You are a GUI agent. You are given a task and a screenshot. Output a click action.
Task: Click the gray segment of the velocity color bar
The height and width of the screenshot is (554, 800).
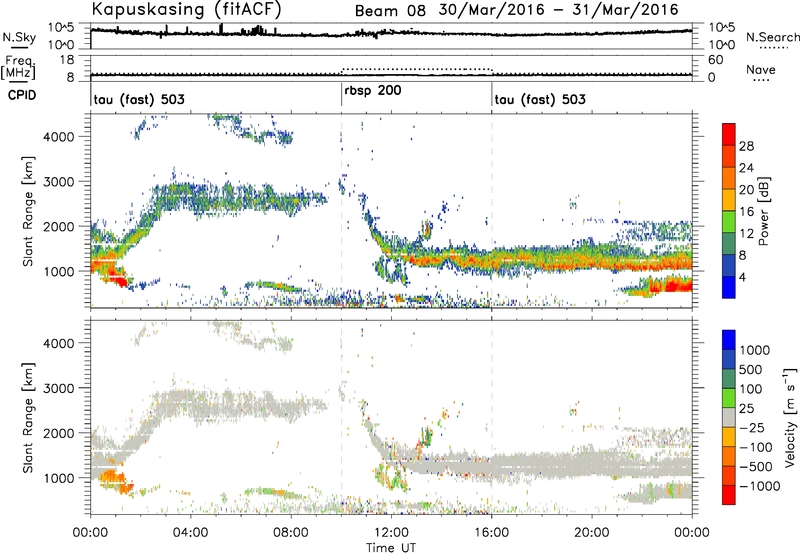729,417
